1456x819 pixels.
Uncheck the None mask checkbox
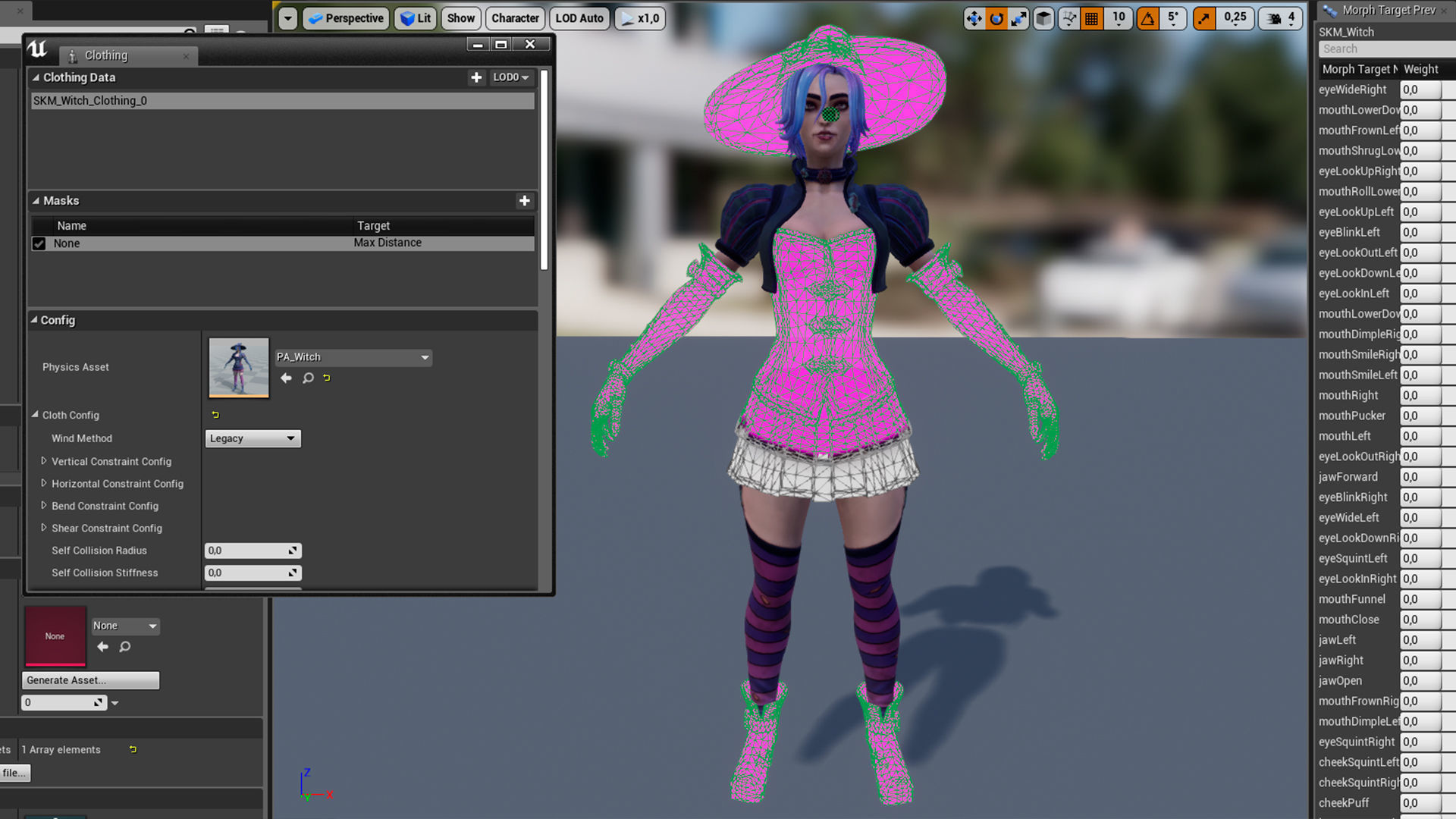click(39, 243)
